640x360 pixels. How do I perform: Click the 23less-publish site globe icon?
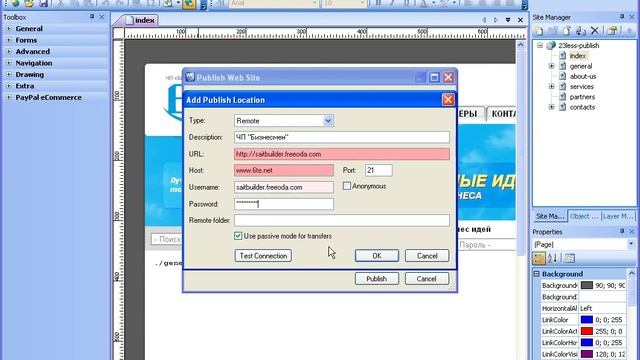[x=551, y=45]
